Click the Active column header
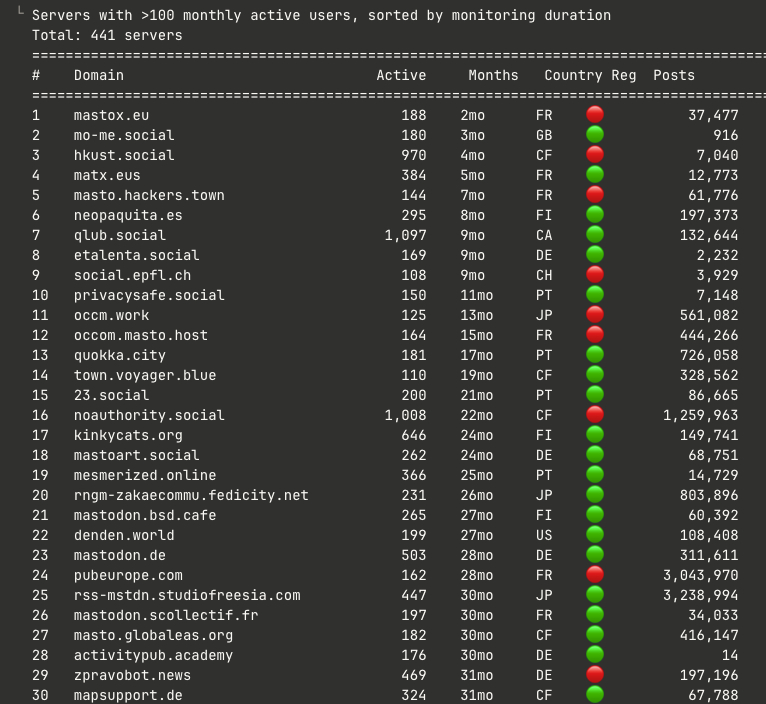 point(401,75)
